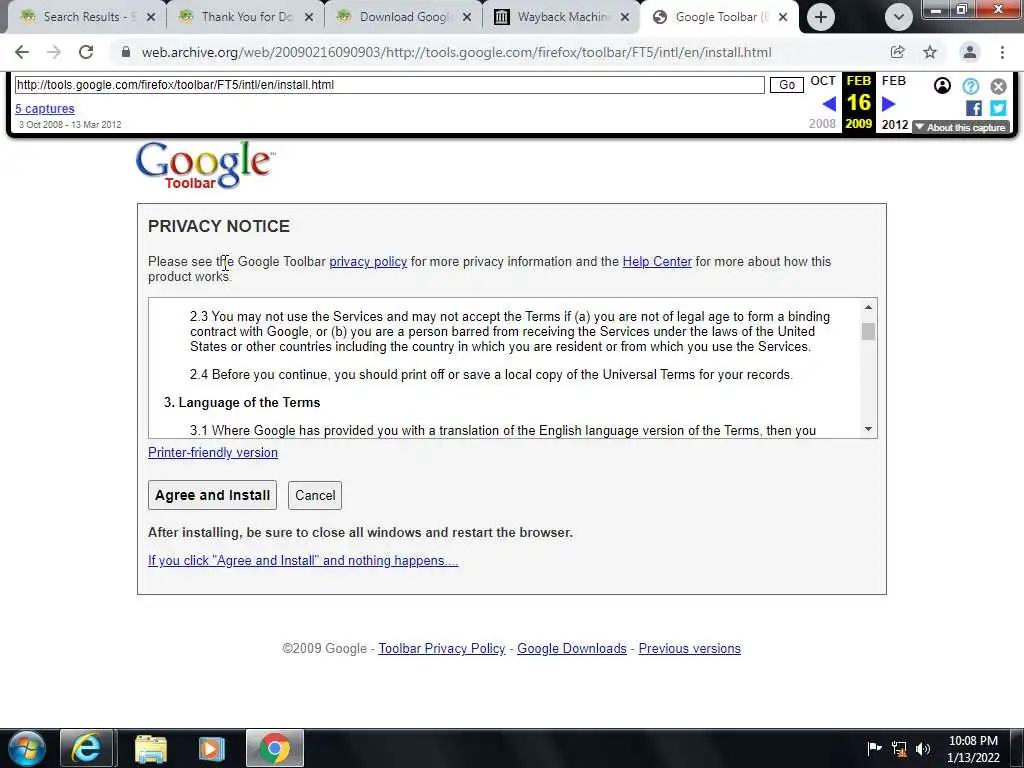
Task: Open the 5 captures link
Action: [x=45, y=108]
